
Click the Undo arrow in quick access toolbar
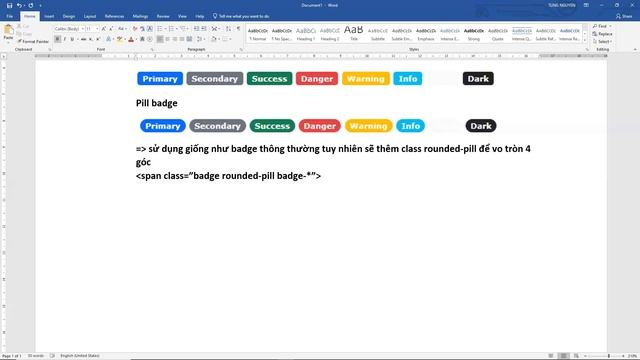(x=19, y=5)
